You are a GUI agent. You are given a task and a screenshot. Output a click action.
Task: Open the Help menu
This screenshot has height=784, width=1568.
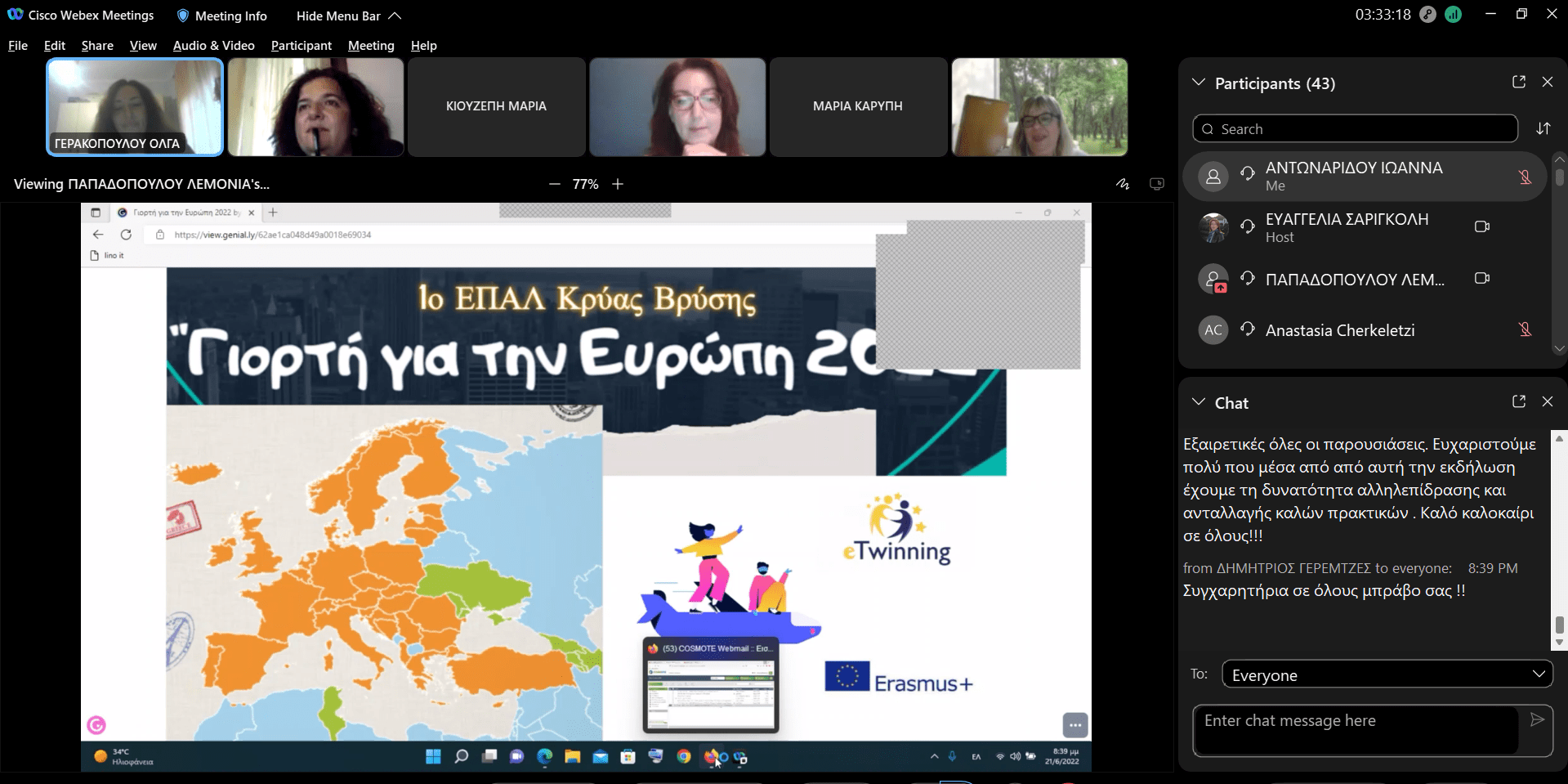pyautogui.click(x=423, y=46)
